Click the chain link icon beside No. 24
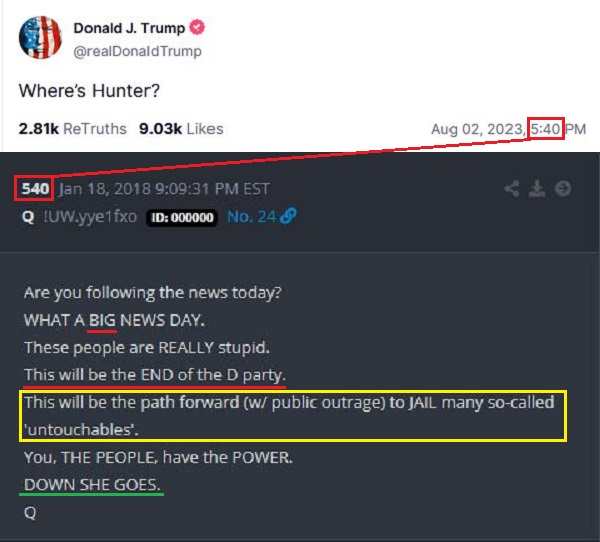This screenshot has height=542, width=600. point(288,216)
